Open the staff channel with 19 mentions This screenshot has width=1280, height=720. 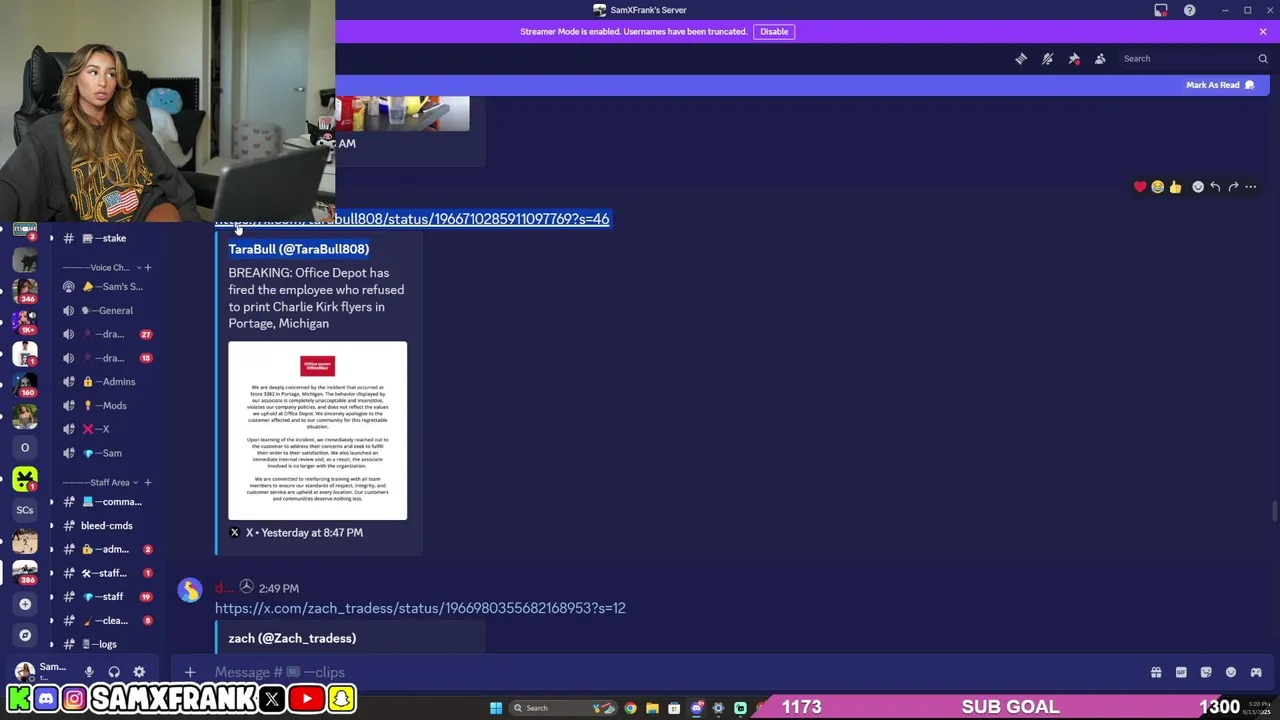pos(106,597)
